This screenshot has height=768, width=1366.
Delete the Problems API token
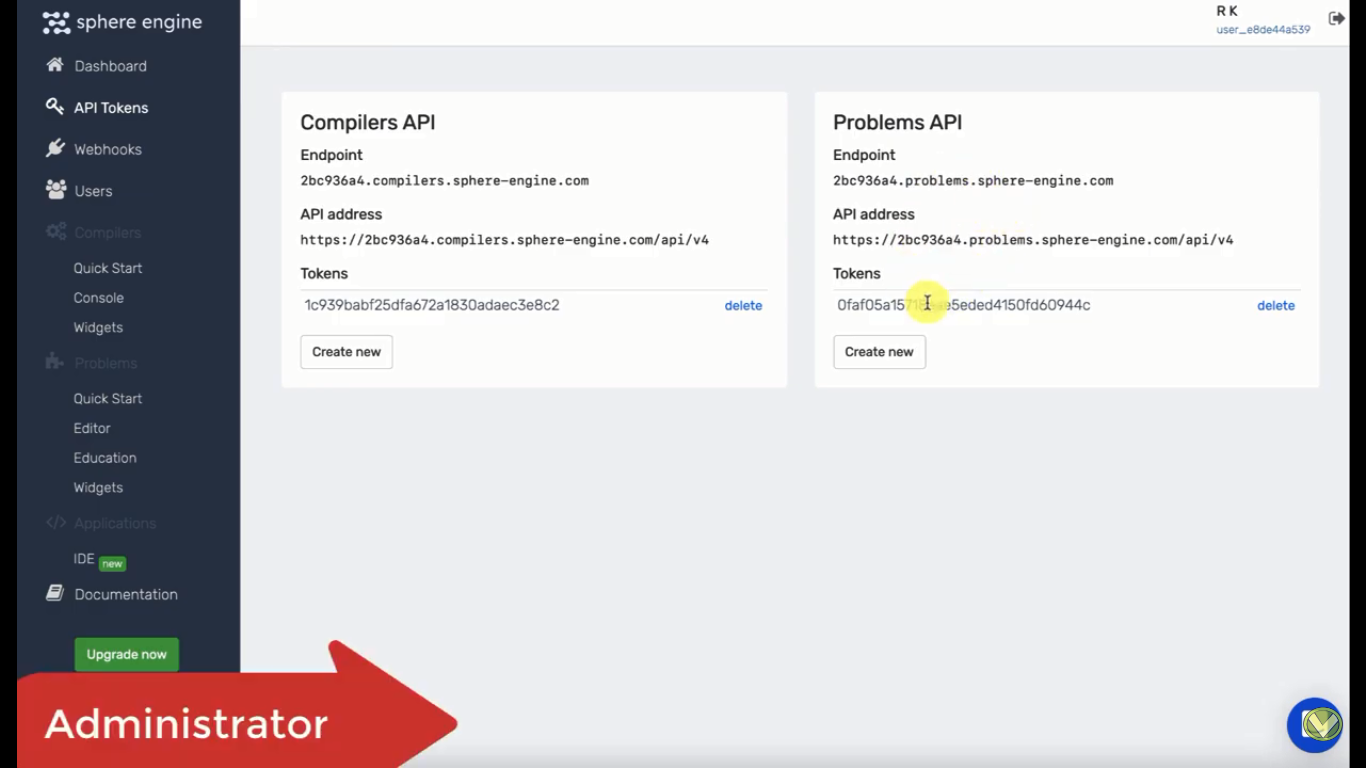click(x=1276, y=306)
